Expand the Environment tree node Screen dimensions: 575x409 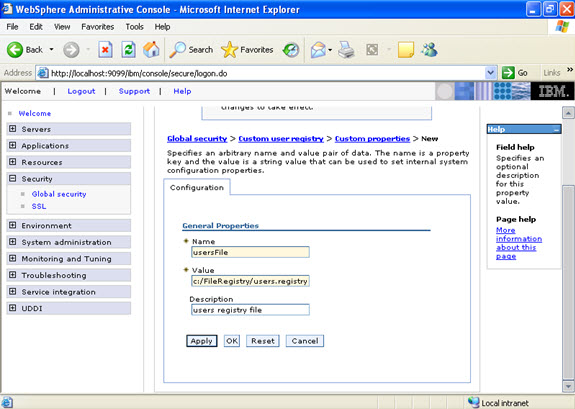(x=12, y=225)
